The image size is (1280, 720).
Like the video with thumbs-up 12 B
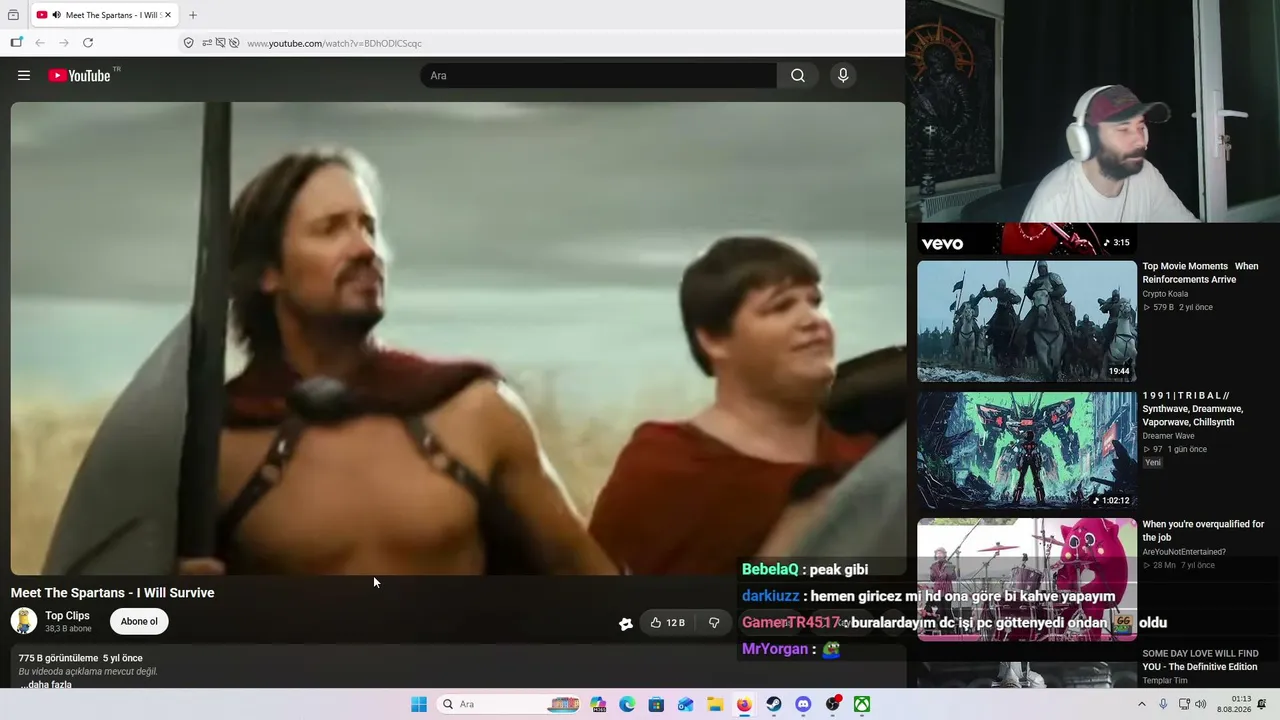668,622
